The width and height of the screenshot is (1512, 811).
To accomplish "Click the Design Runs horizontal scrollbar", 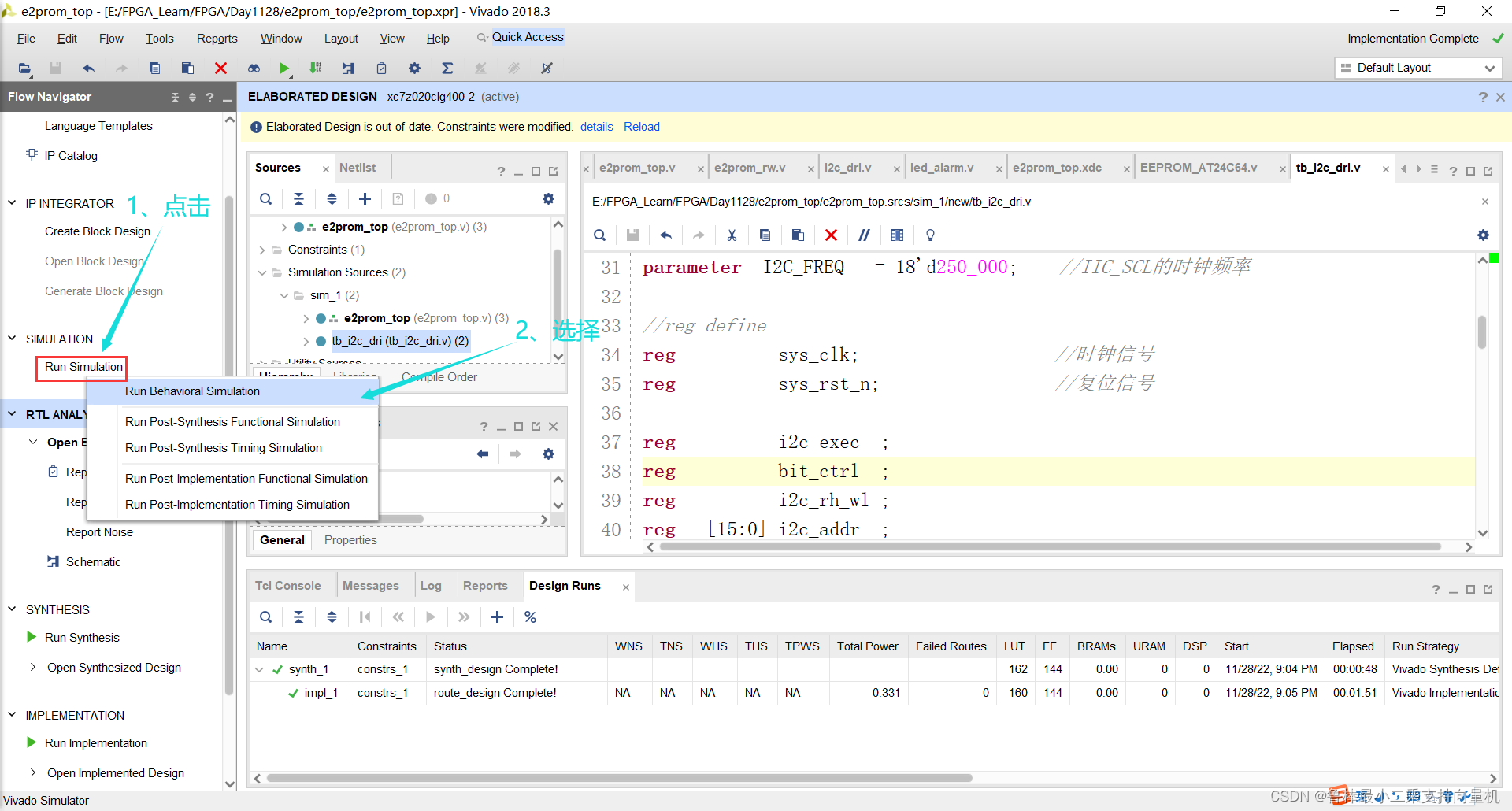I will (620, 778).
